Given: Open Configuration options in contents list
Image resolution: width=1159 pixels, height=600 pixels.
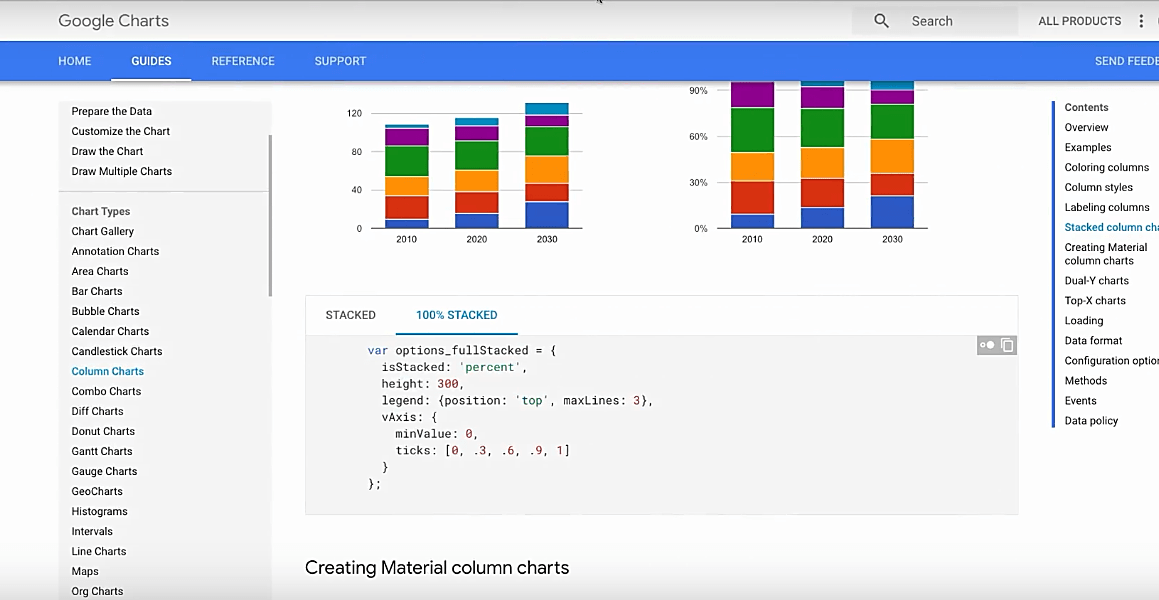Looking at the screenshot, I should click(1110, 361).
